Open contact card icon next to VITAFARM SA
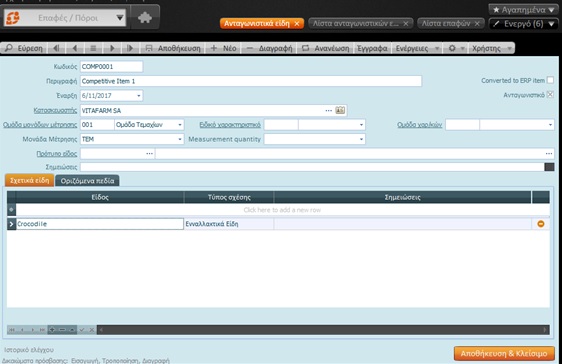 (x=340, y=110)
